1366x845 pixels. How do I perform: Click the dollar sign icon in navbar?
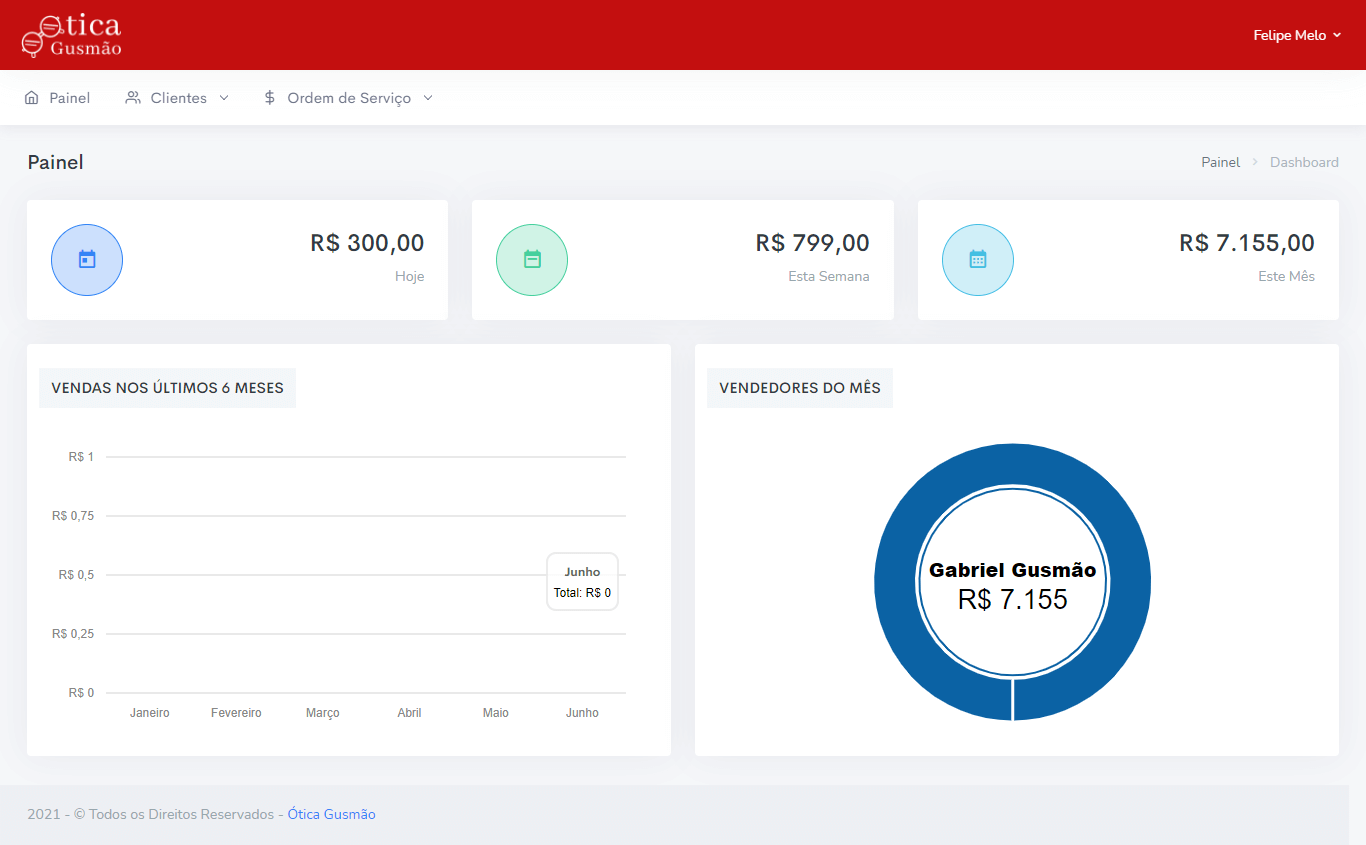click(270, 98)
